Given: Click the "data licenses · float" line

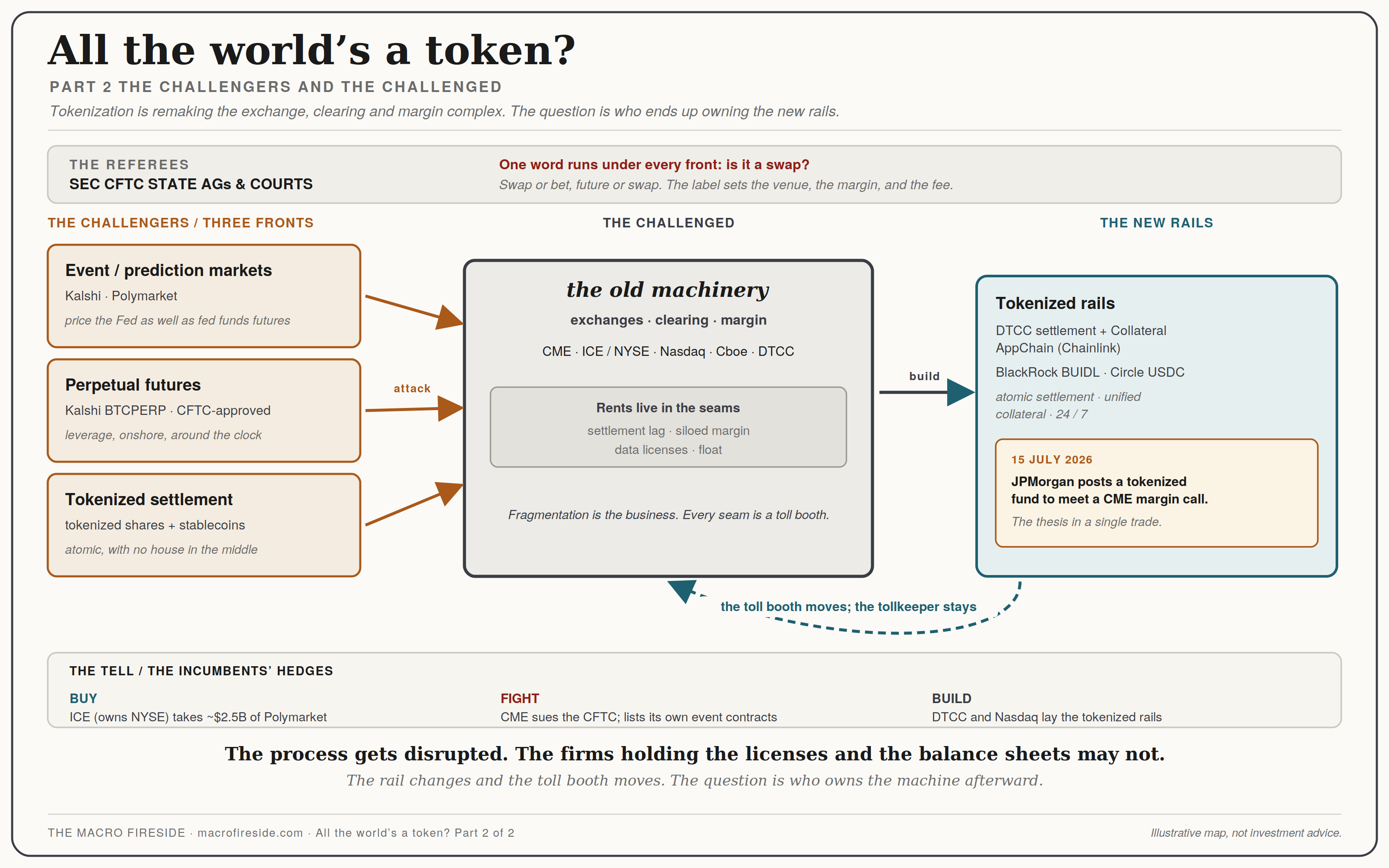Looking at the screenshot, I should pyautogui.click(x=668, y=450).
